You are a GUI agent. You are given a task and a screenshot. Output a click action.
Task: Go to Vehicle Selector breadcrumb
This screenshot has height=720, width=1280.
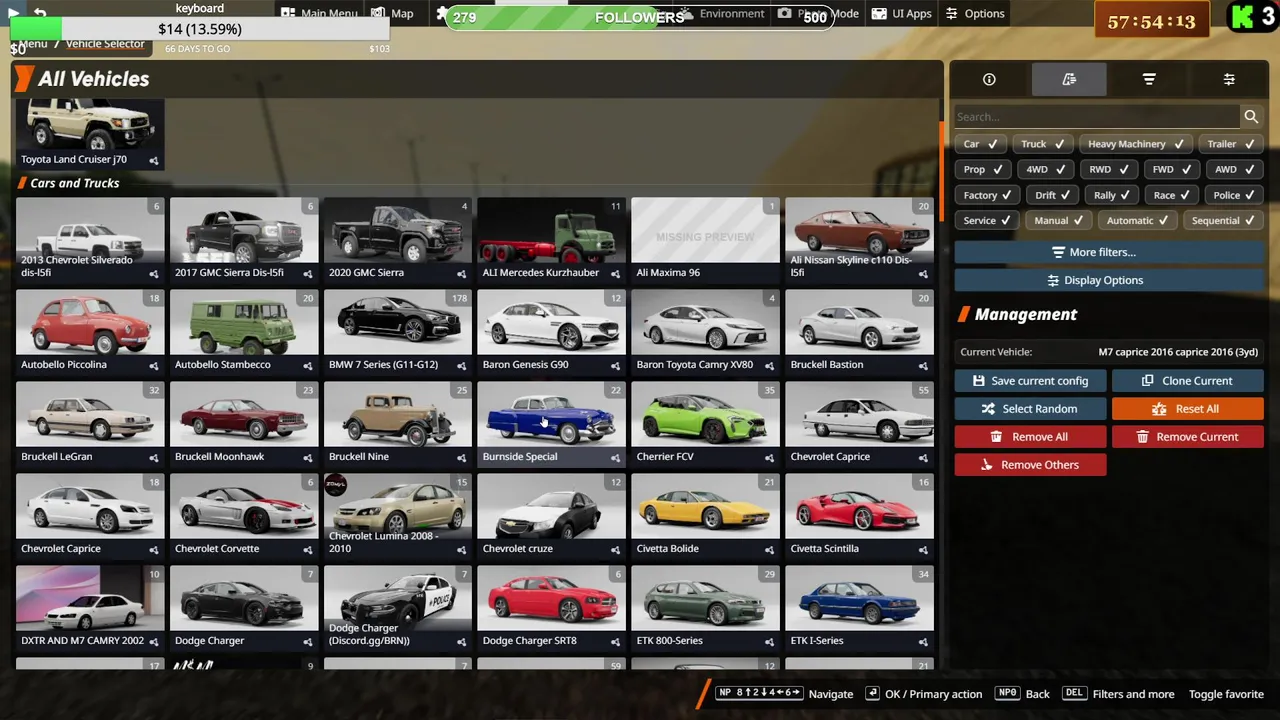[105, 44]
